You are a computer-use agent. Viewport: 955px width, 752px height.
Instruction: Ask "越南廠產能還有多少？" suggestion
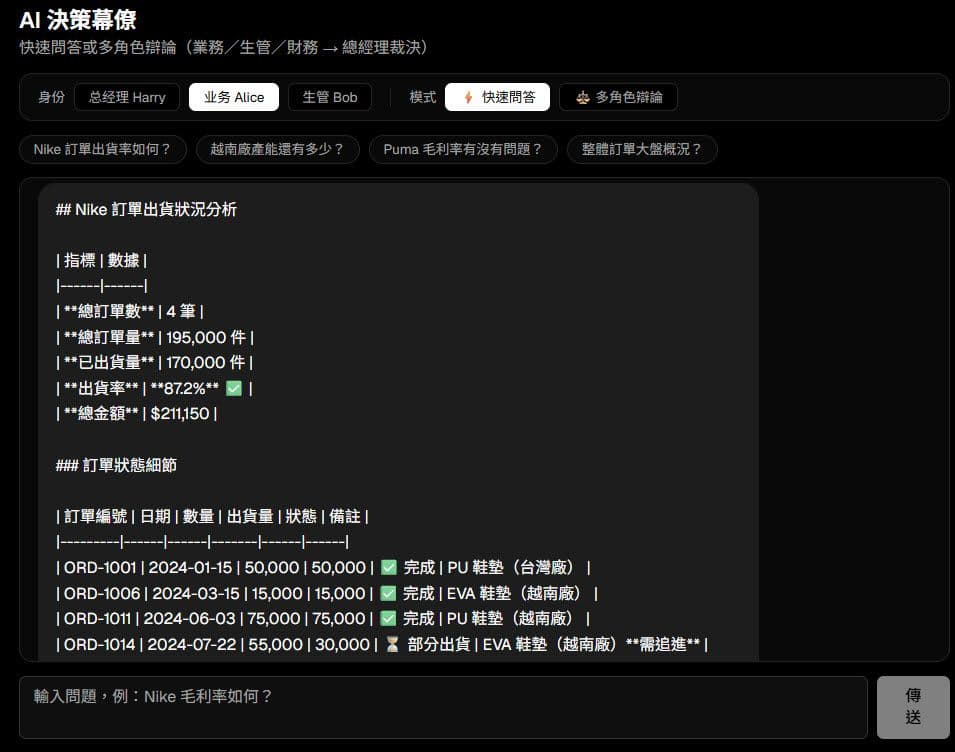pyautogui.click(x=278, y=149)
